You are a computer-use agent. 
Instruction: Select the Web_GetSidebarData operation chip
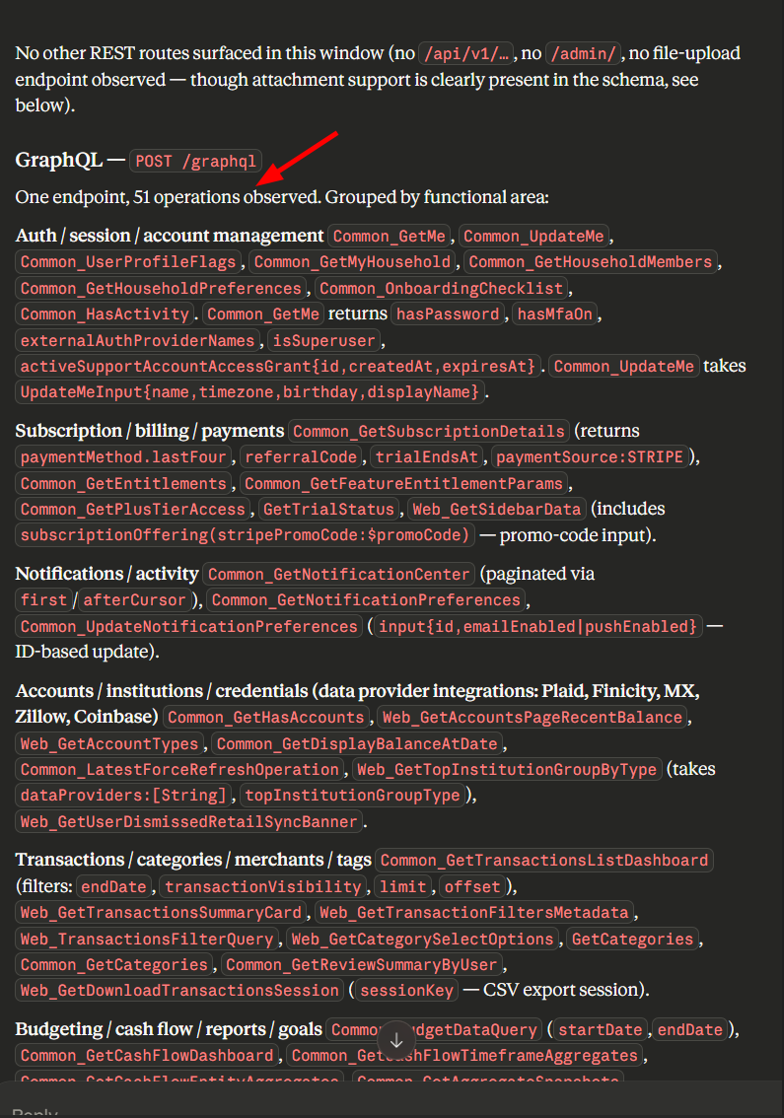pyautogui.click(x=496, y=509)
